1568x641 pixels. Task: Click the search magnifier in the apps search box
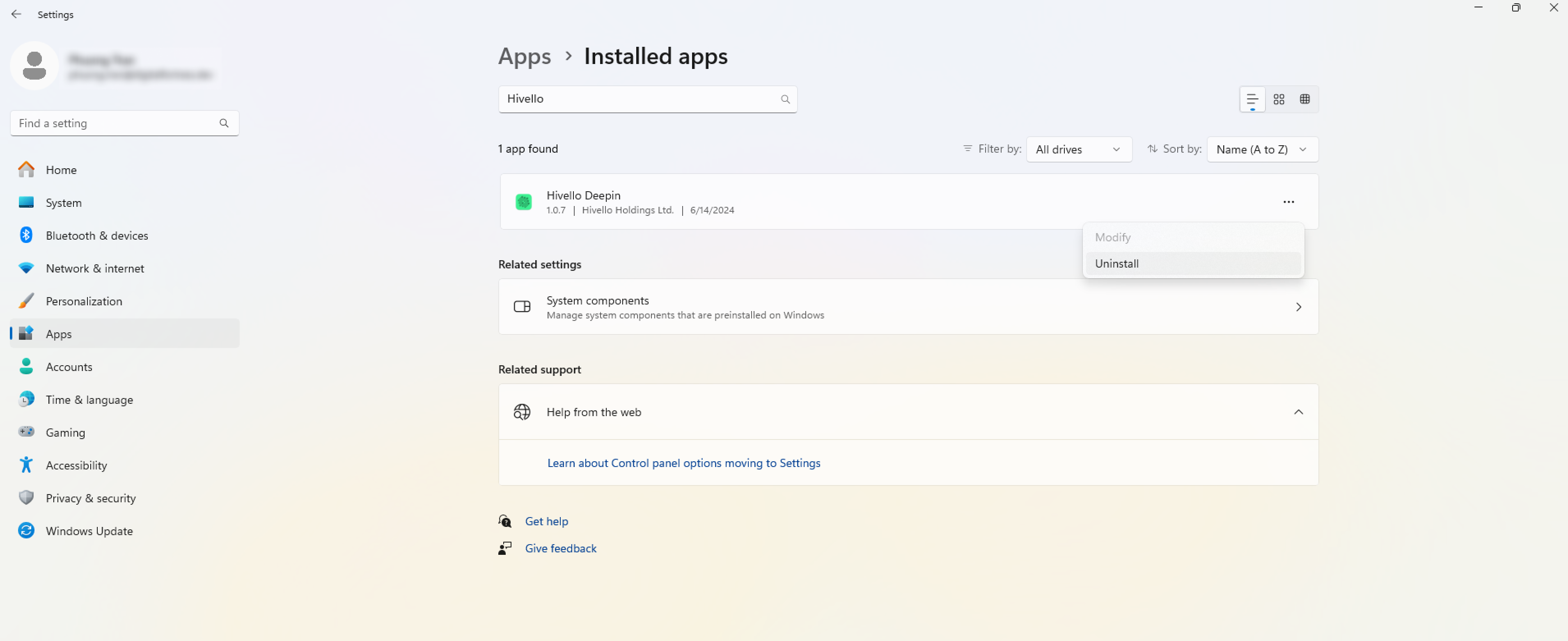coord(784,98)
